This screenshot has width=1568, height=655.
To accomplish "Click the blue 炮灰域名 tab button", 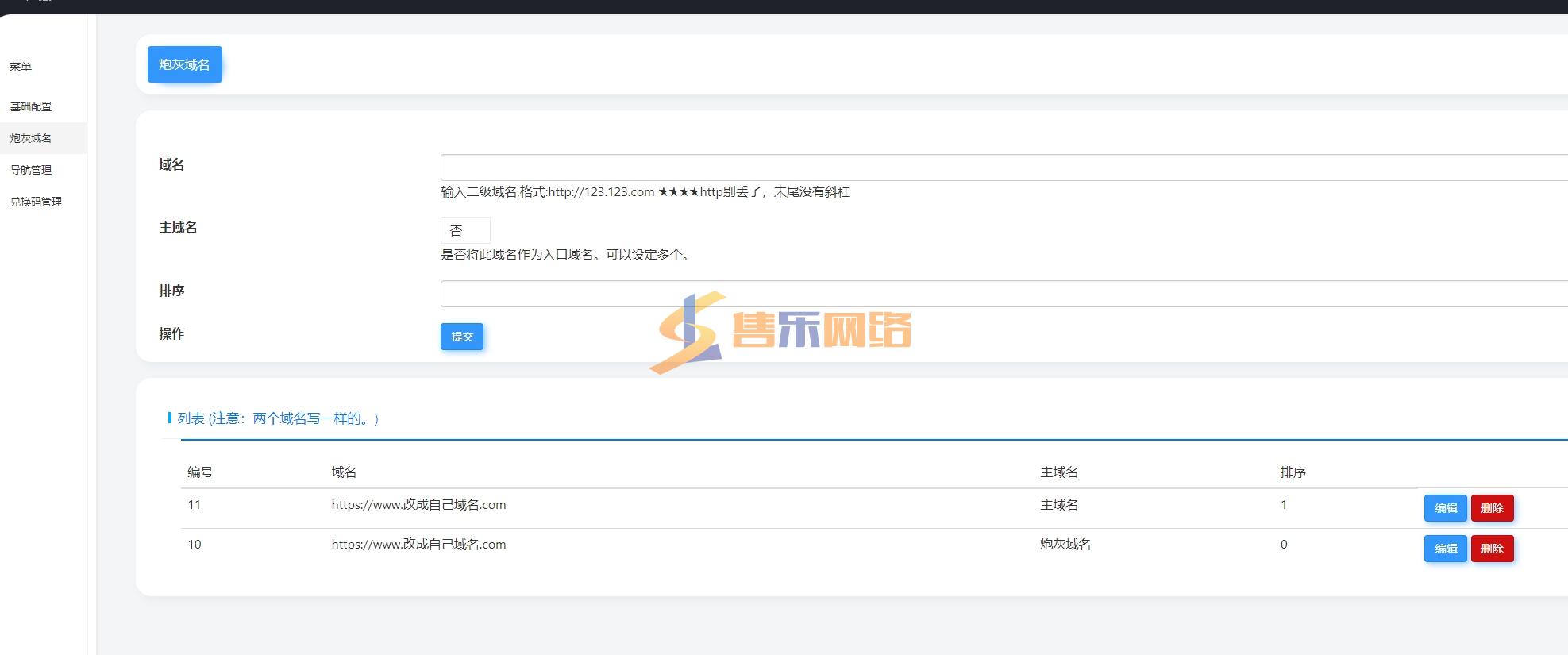I will click(184, 64).
